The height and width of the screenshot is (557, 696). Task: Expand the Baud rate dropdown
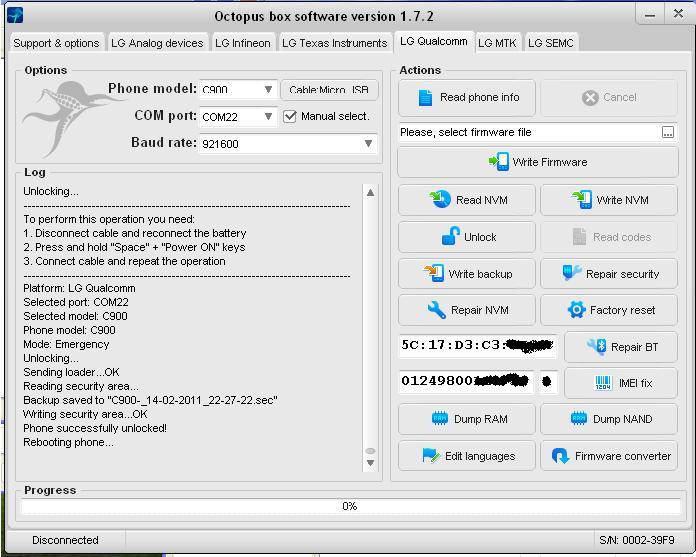368,143
